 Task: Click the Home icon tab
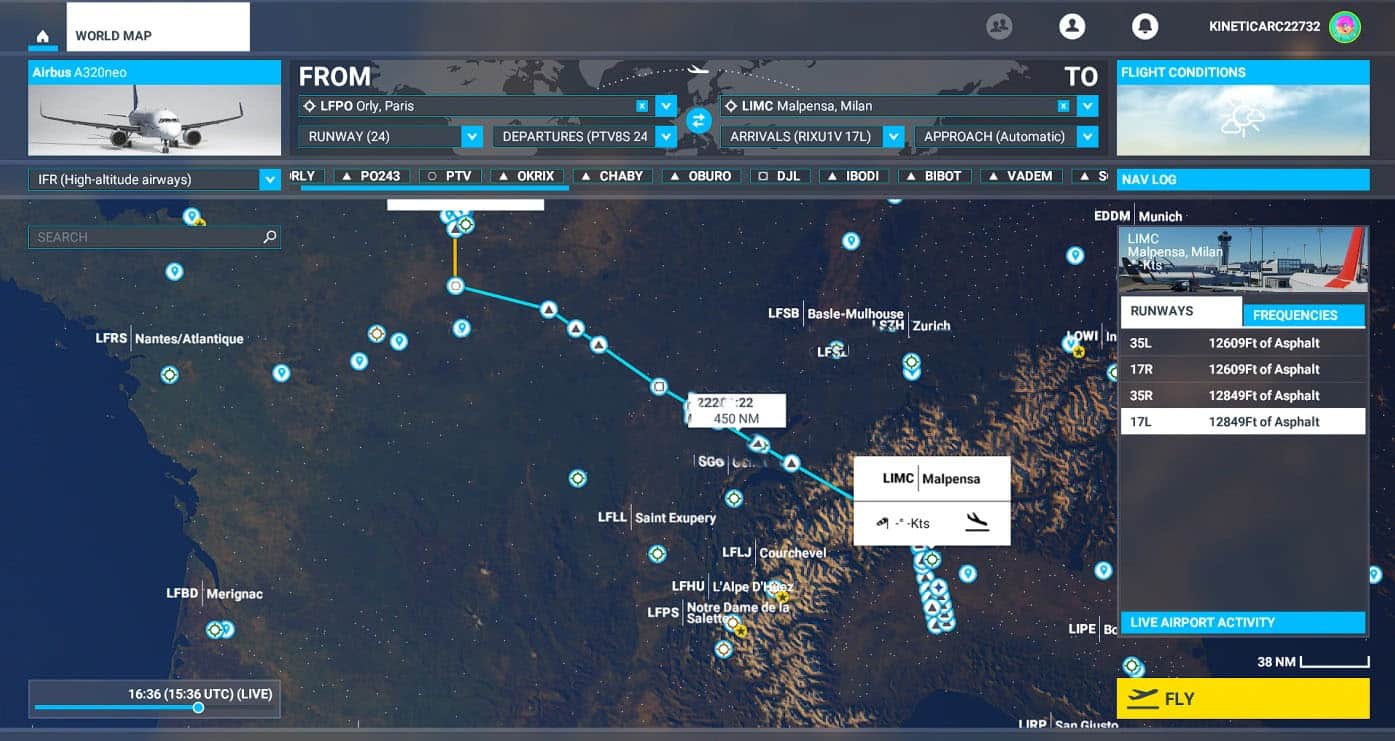click(42, 37)
